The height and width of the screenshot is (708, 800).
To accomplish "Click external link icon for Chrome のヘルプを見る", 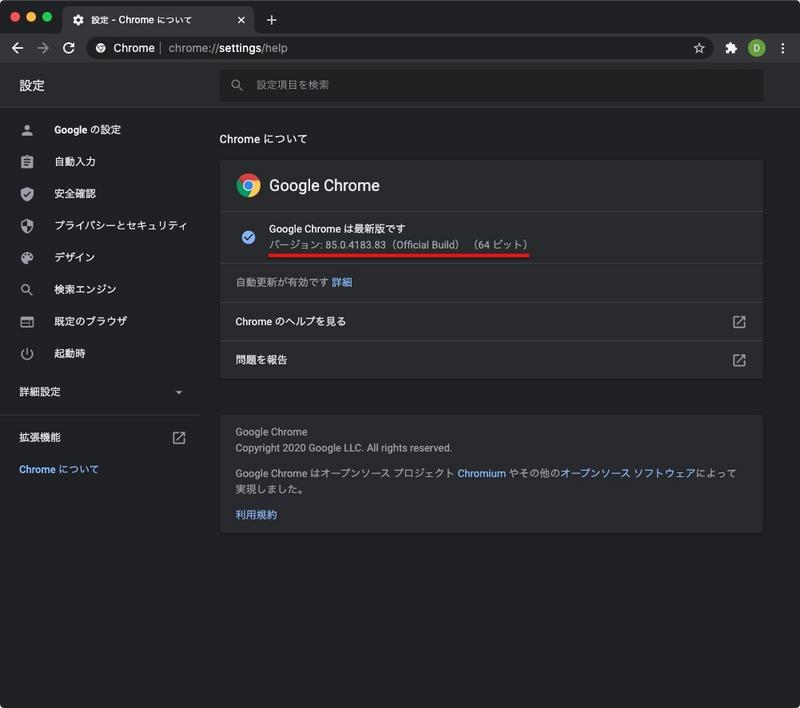I will coord(739,322).
